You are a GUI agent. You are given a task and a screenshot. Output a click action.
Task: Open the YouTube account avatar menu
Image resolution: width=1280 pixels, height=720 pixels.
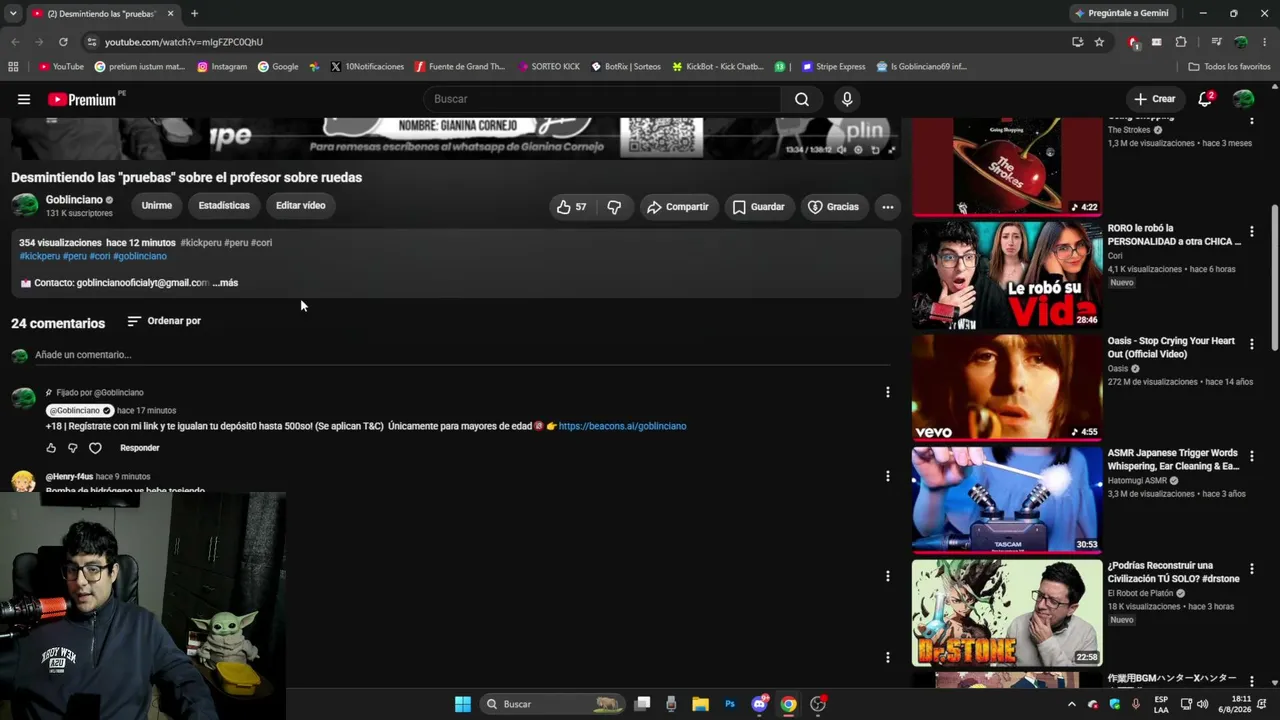(1244, 99)
